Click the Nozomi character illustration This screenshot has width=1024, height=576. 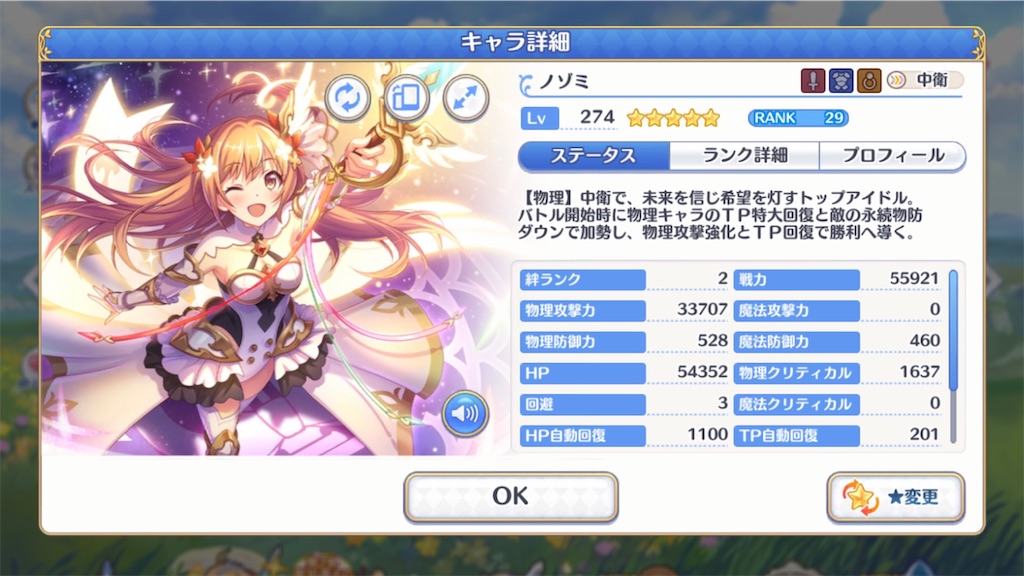(x=274, y=259)
